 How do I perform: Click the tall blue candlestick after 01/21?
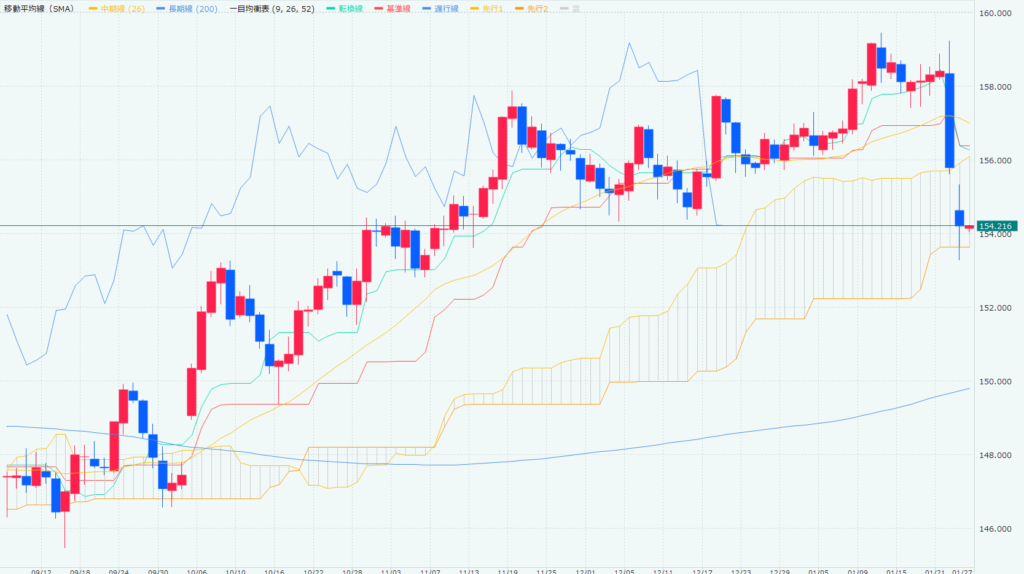[949, 120]
